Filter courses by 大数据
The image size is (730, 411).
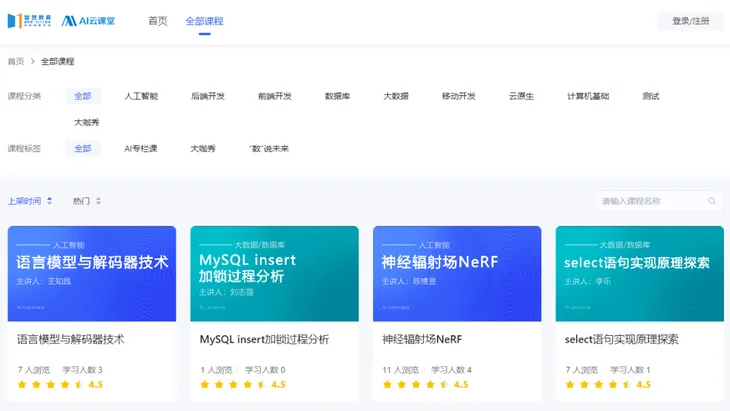click(396, 96)
